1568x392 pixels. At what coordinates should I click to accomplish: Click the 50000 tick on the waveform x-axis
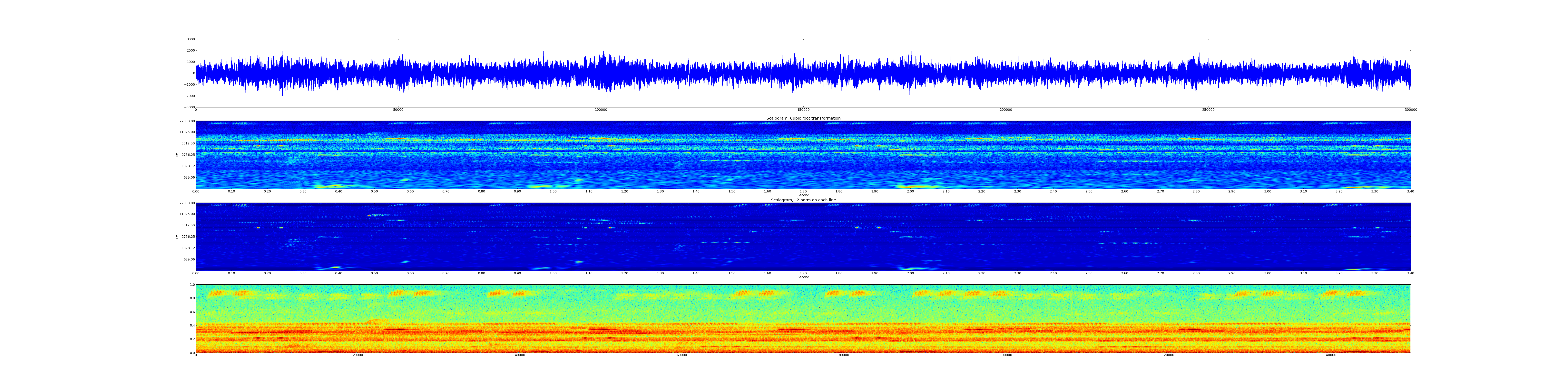click(398, 110)
